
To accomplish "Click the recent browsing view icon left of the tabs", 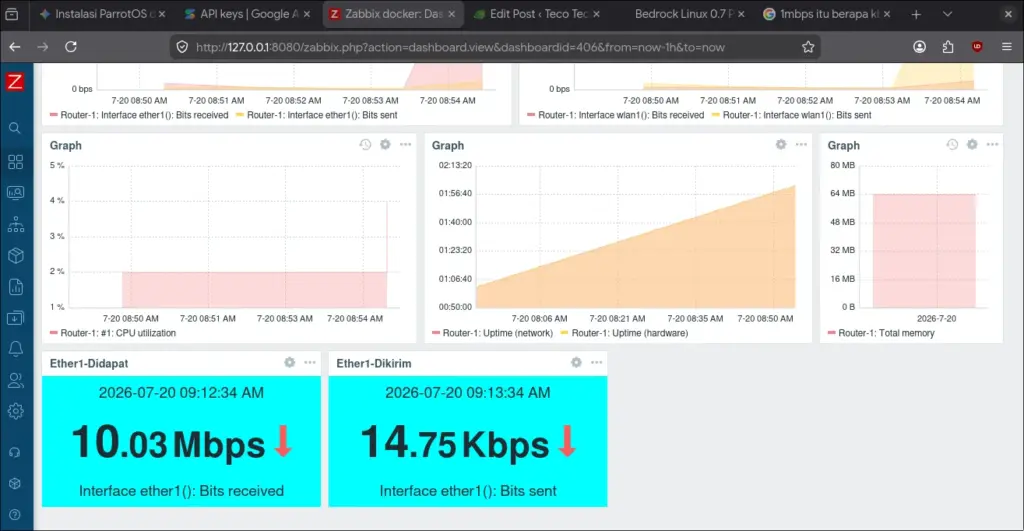I will click(12, 14).
